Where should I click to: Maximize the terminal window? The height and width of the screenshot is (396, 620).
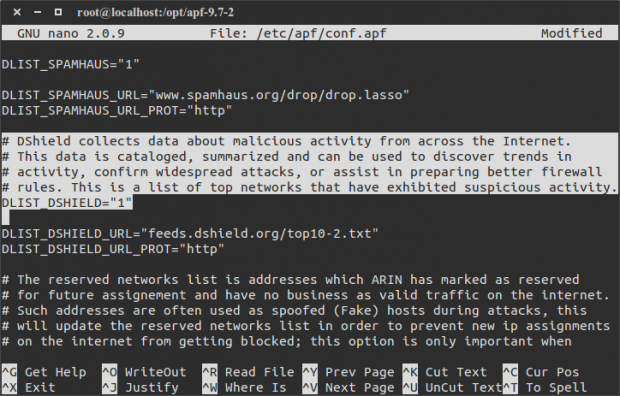pos(58,12)
